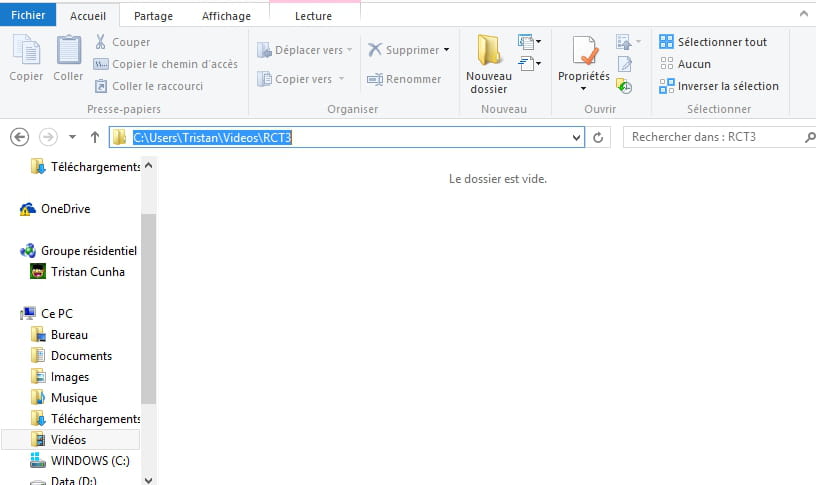Image resolution: width=816 pixels, height=485 pixels.
Task: Choose Copier le chemin d'accès
Action: (x=165, y=64)
